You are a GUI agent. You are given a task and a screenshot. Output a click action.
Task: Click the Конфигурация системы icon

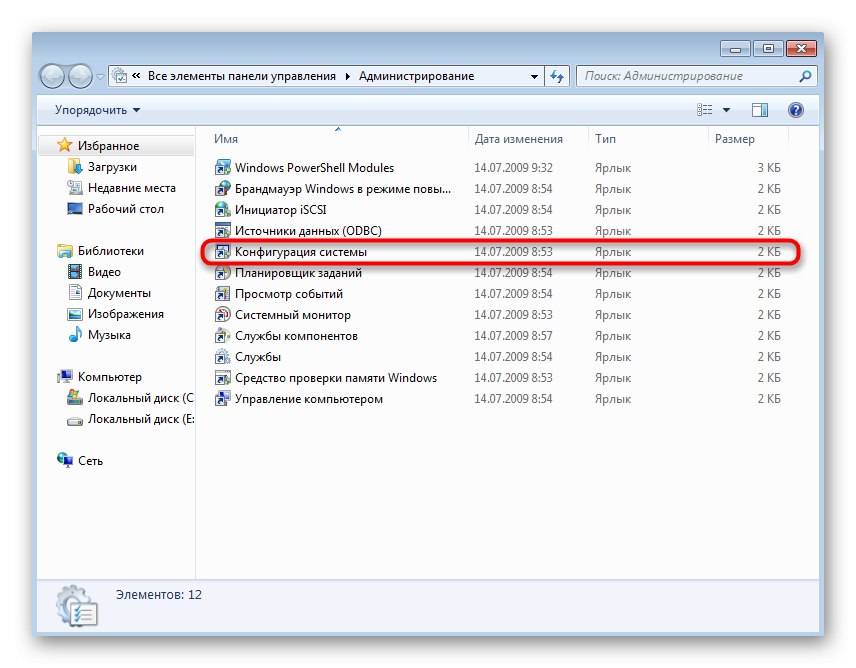(222, 252)
